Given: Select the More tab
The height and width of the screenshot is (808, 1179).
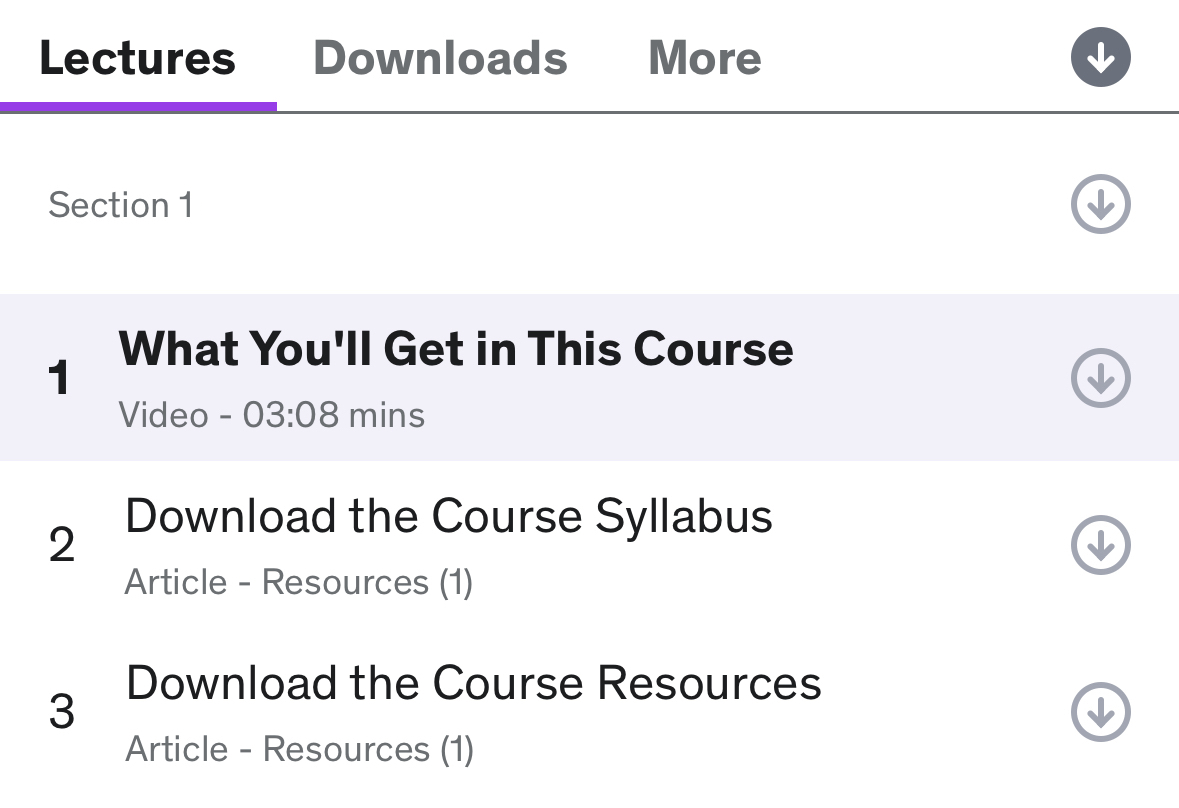Looking at the screenshot, I should coord(704,58).
